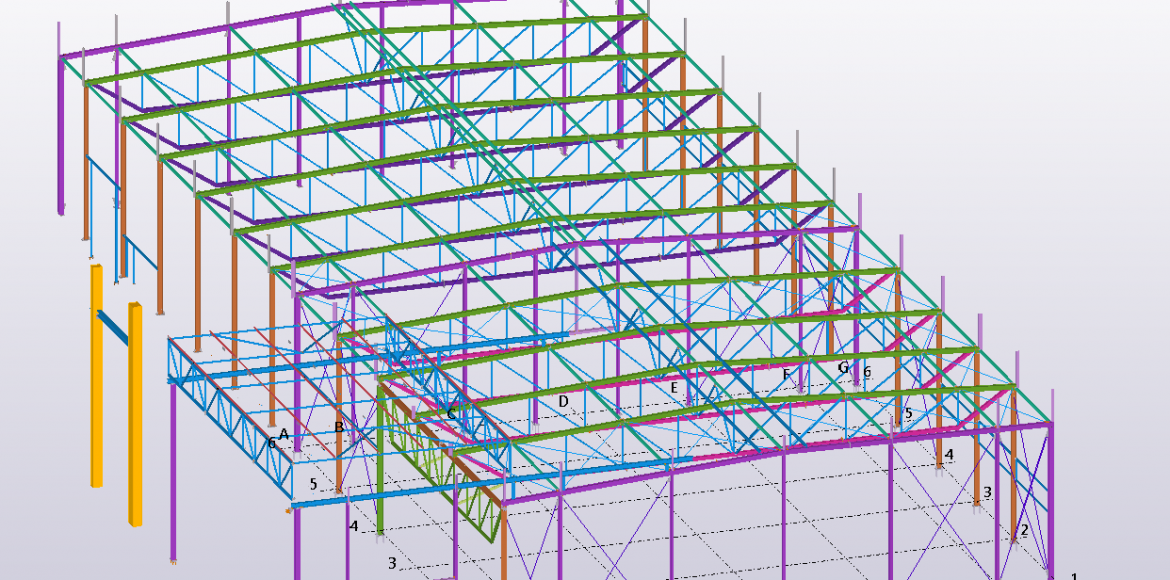Viewport: 1170px width, 580px height.
Task: Pick the blue brace between yellow columns
Action: point(115,329)
